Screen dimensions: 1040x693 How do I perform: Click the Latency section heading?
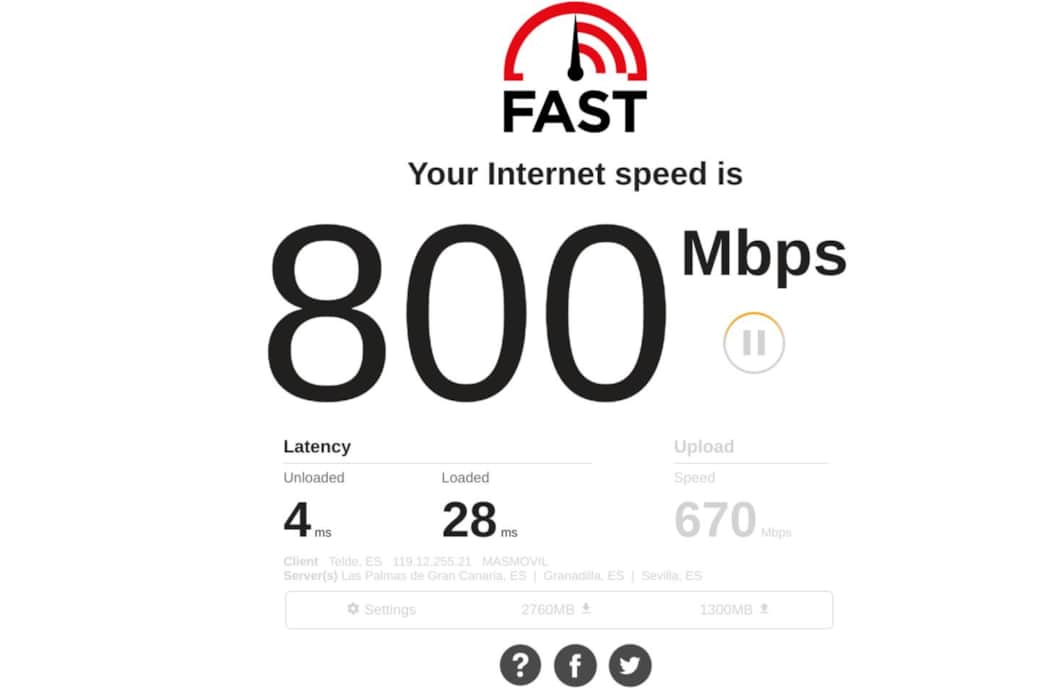click(317, 446)
